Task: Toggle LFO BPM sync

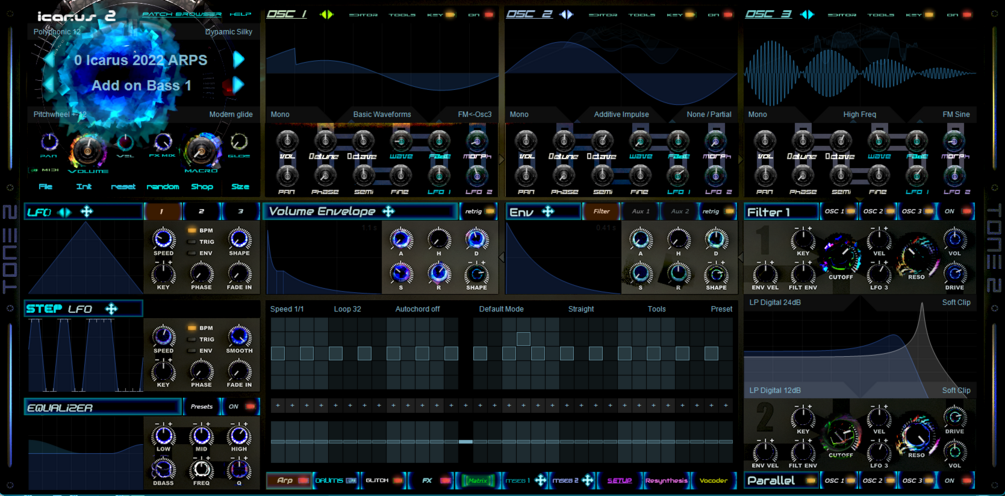Action: (x=193, y=230)
